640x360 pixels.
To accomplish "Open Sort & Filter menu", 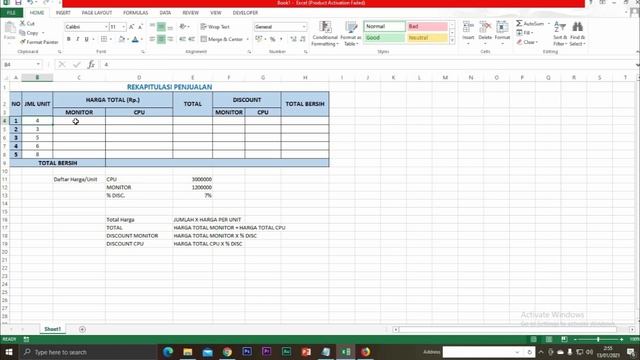I will click(x=560, y=33).
